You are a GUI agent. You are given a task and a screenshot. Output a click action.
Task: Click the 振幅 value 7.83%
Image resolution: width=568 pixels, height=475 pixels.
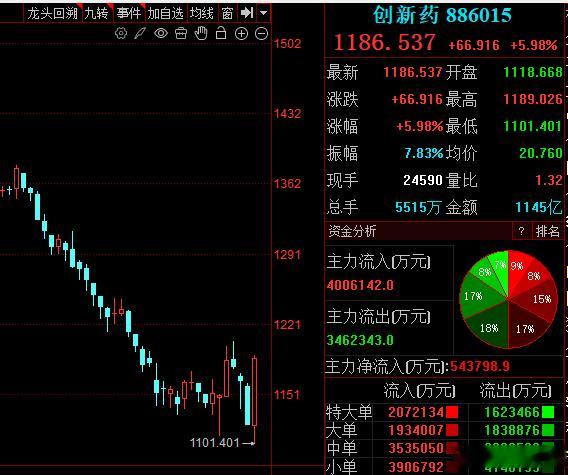(x=424, y=153)
